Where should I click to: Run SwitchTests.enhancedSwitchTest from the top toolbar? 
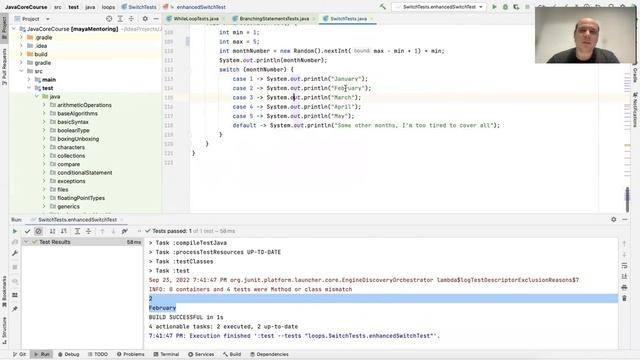[494, 7]
